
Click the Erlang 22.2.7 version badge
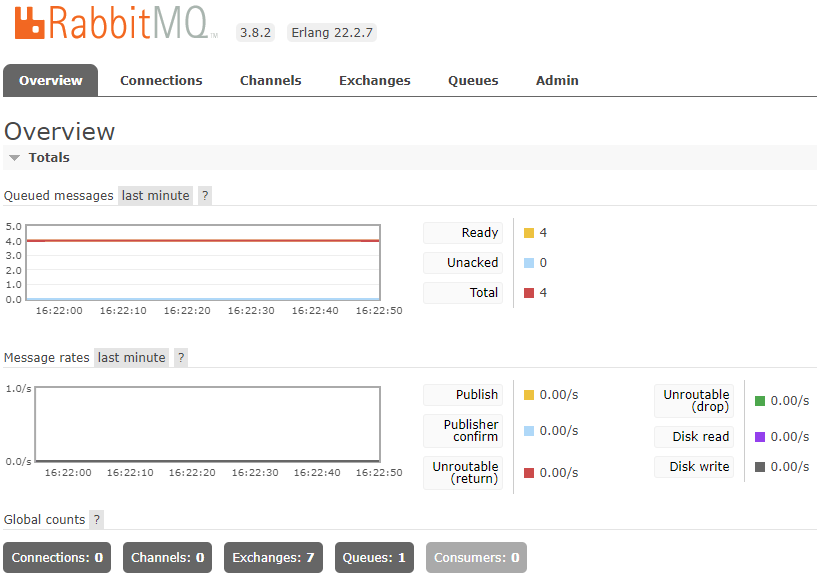coord(332,32)
